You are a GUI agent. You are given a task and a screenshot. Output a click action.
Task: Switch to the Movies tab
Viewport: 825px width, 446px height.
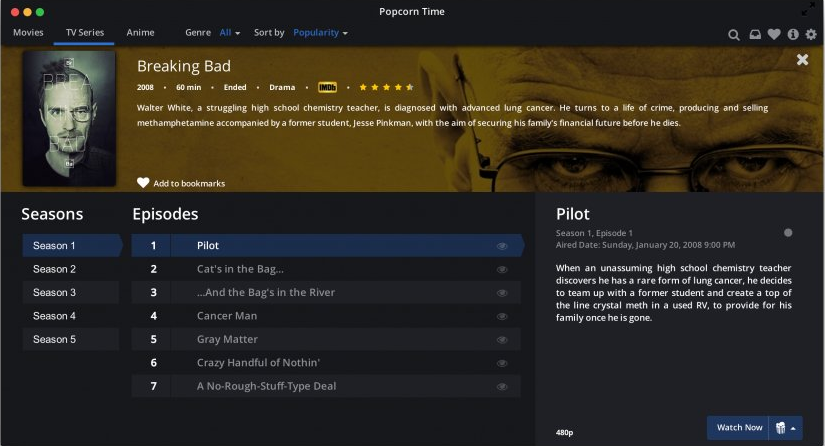[28, 33]
